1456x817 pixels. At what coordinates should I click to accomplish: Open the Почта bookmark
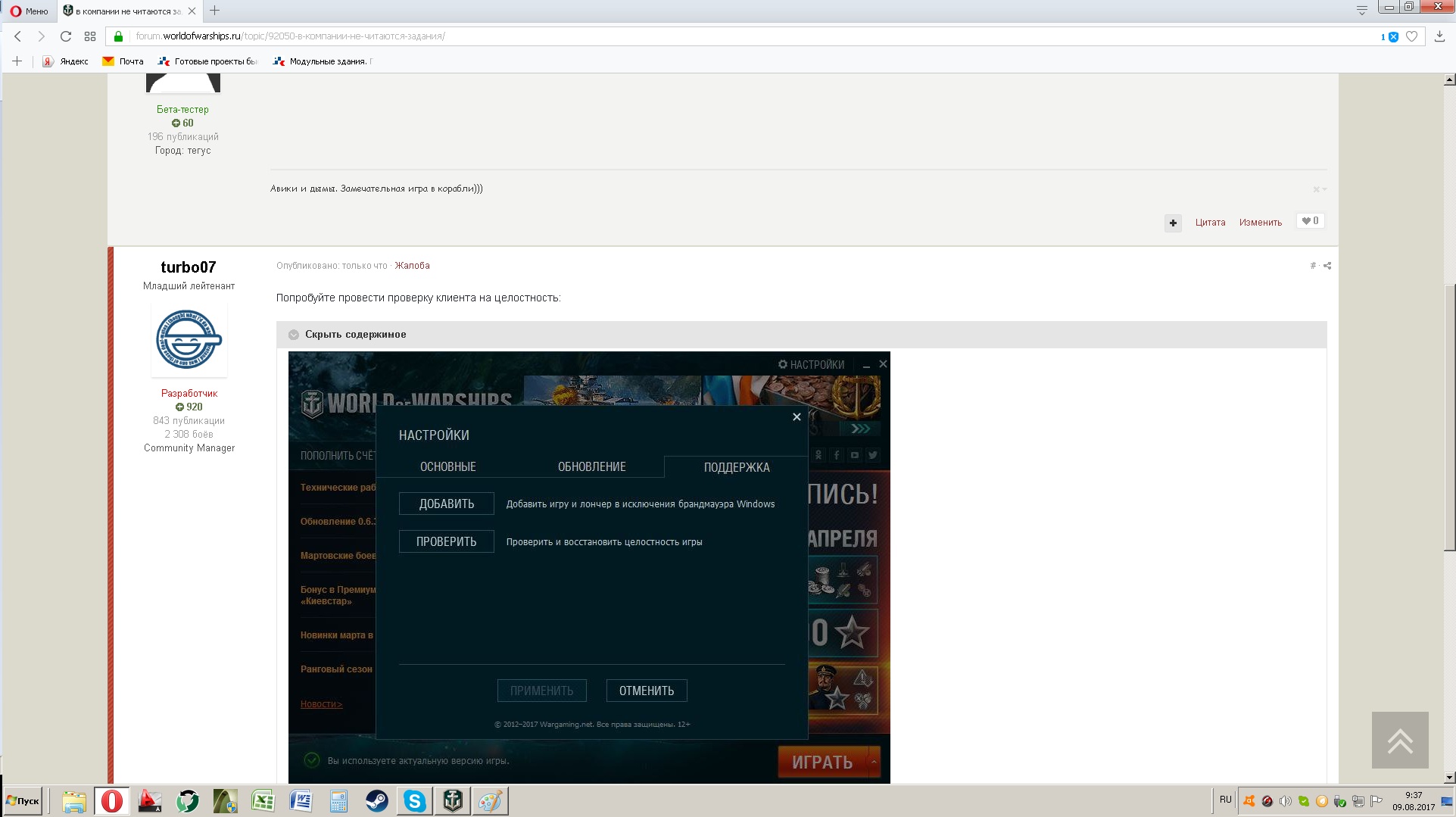tap(123, 61)
